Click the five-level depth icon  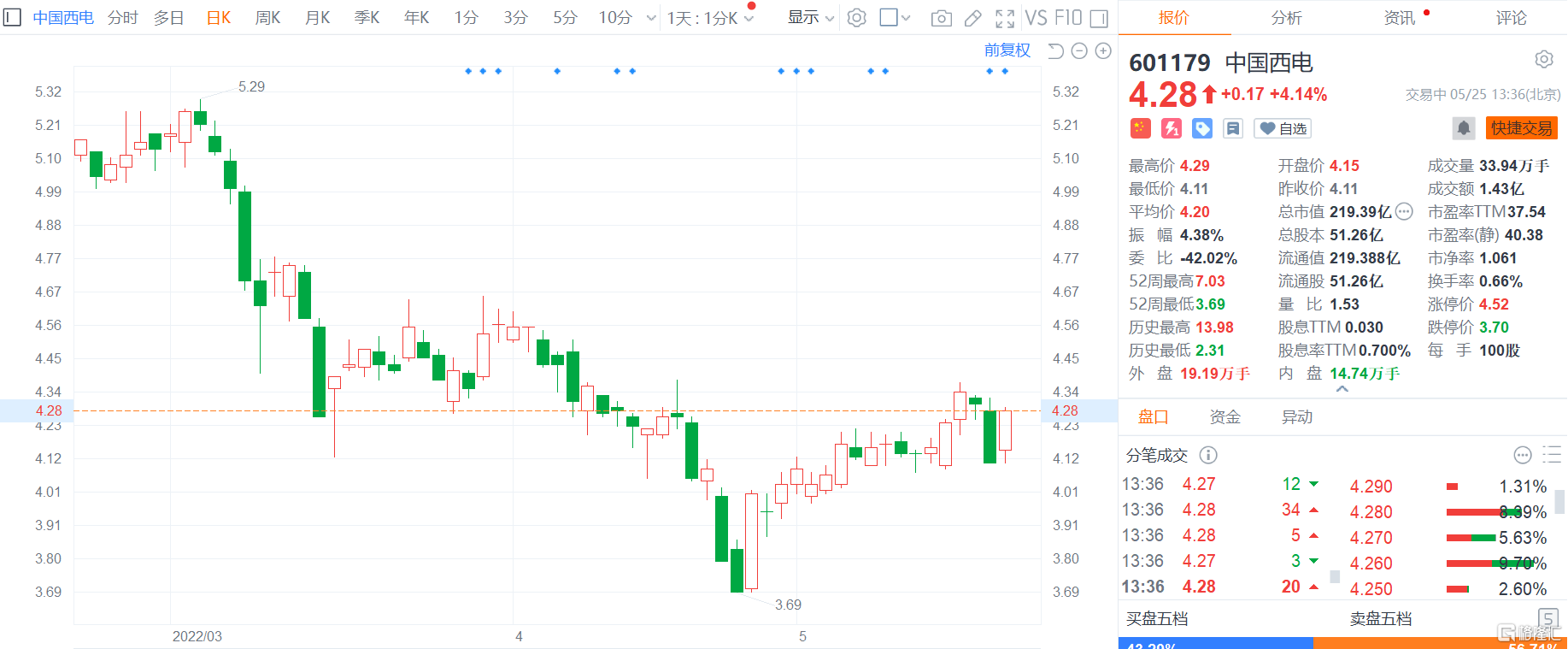1547,618
